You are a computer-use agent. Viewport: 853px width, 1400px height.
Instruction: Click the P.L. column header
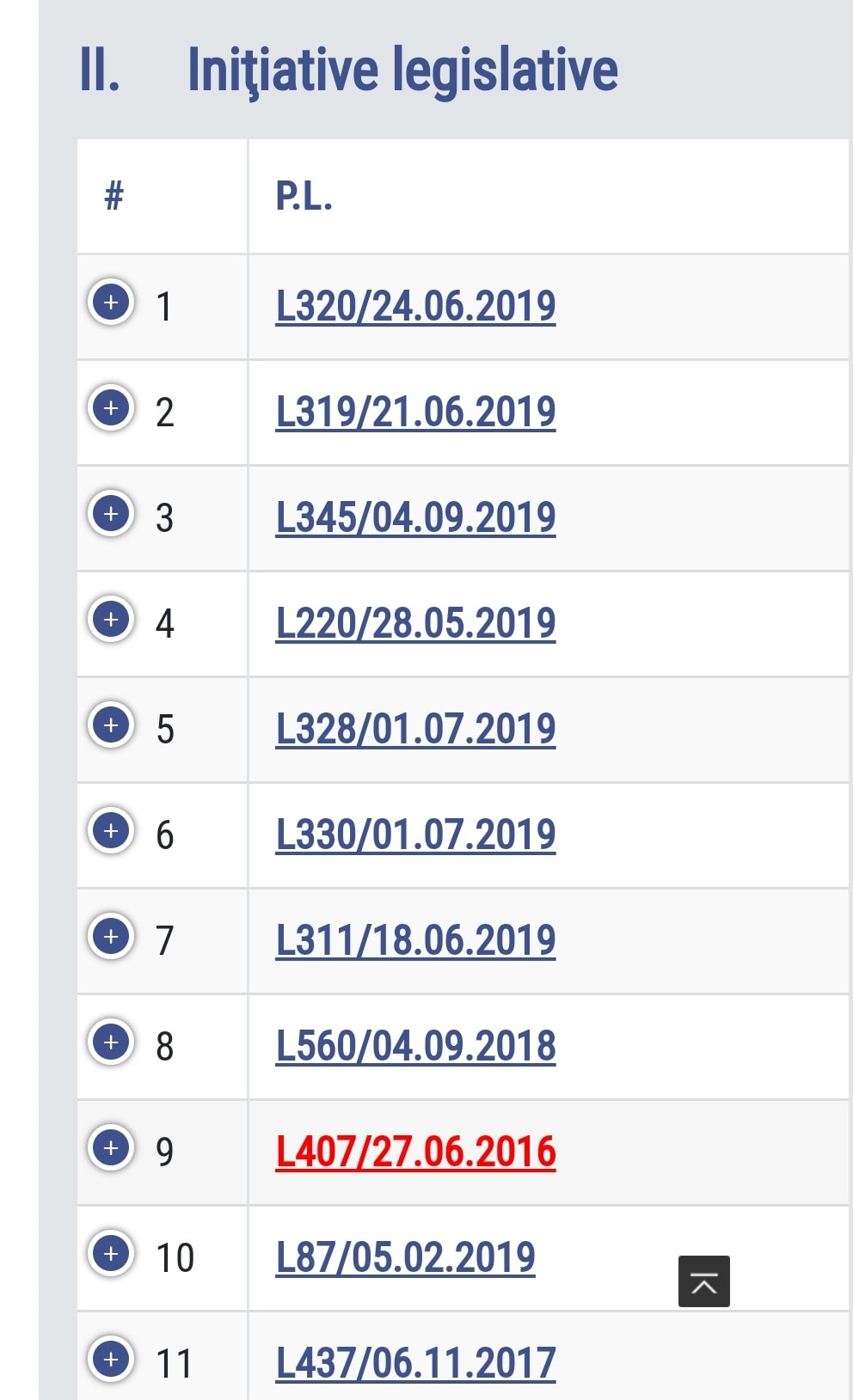[304, 197]
